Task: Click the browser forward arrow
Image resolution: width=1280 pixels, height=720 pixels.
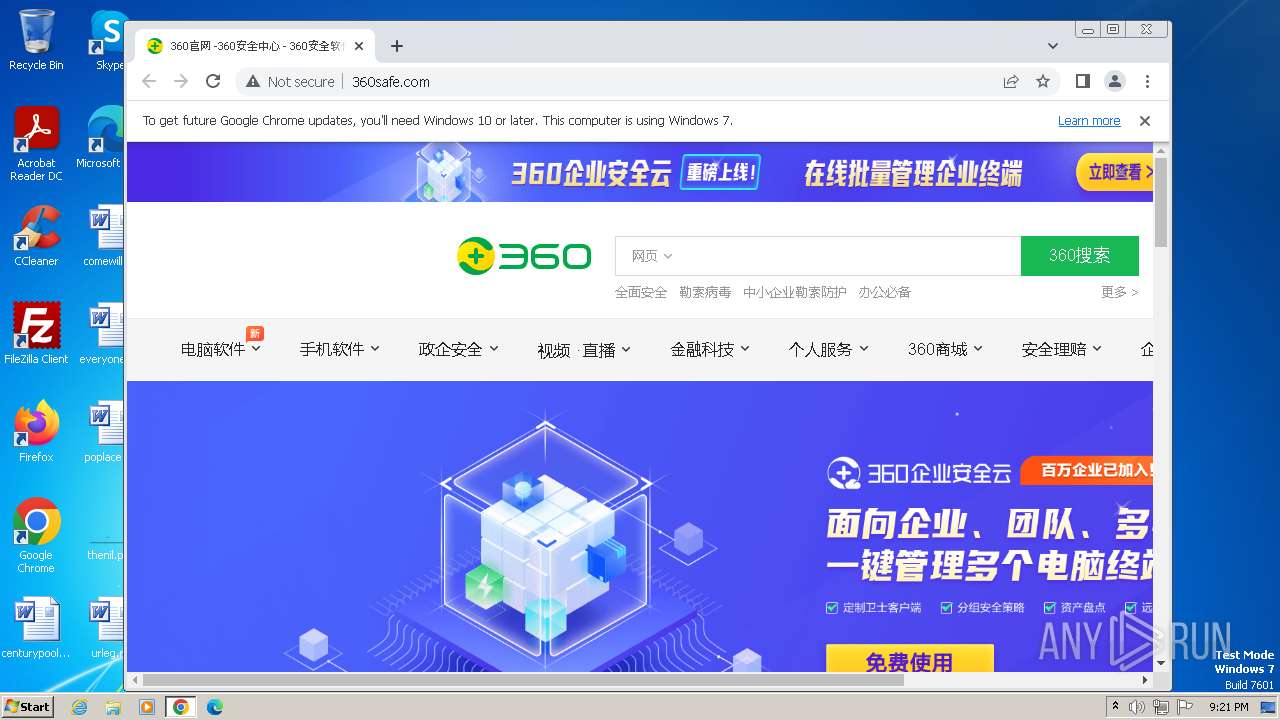Action: click(x=181, y=82)
